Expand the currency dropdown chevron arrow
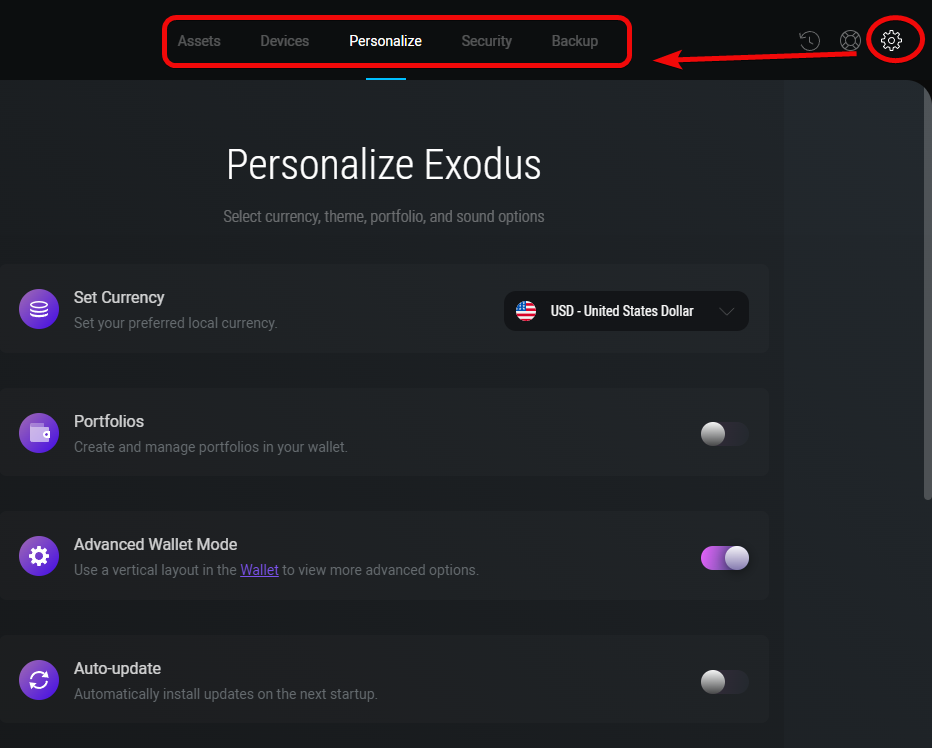932x748 pixels. point(726,312)
